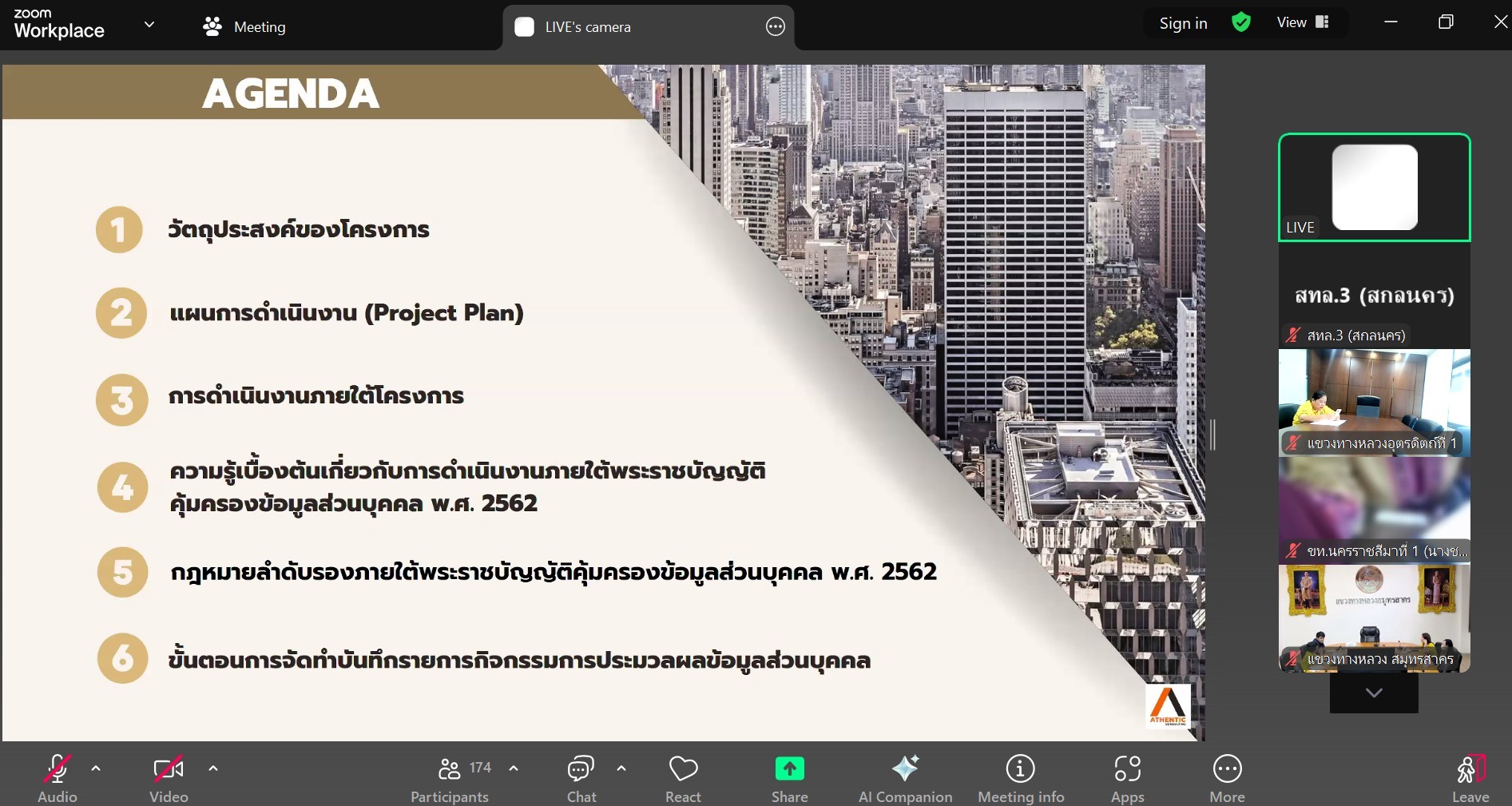Open the React emoji menu
Image resolution: width=1512 pixels, height=806 pixels.
click(683, 778)
